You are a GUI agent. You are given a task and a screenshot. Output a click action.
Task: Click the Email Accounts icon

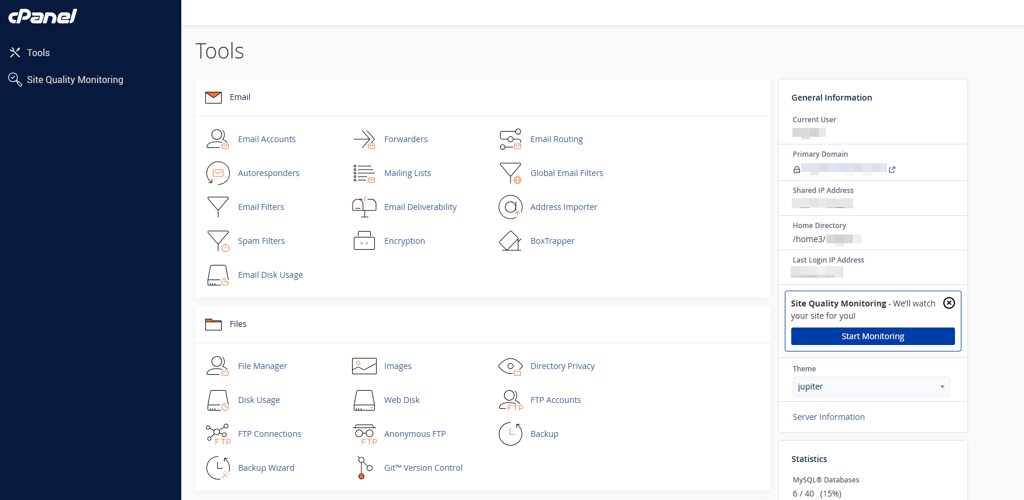(217, 139)
